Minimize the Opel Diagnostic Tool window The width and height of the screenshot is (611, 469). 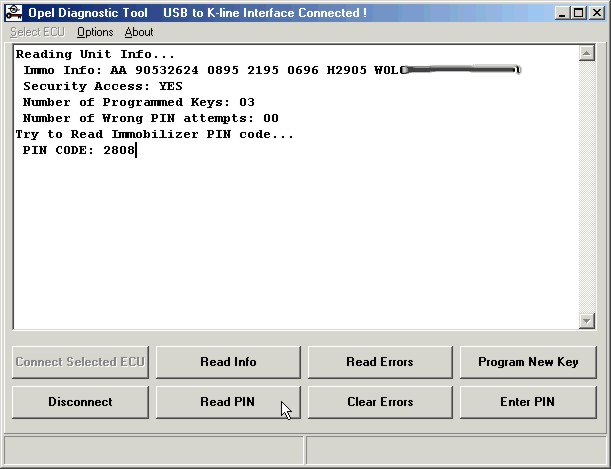pos(562,13)
